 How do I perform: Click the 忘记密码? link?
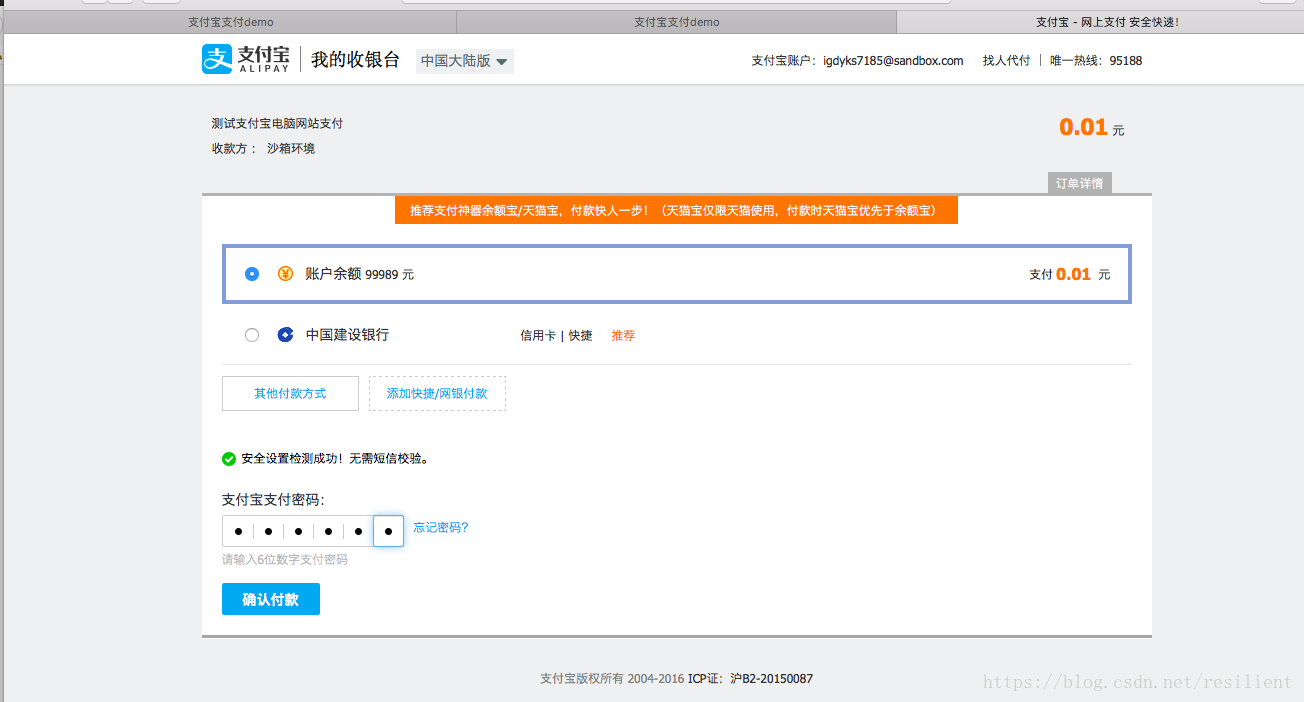(441, 528)
